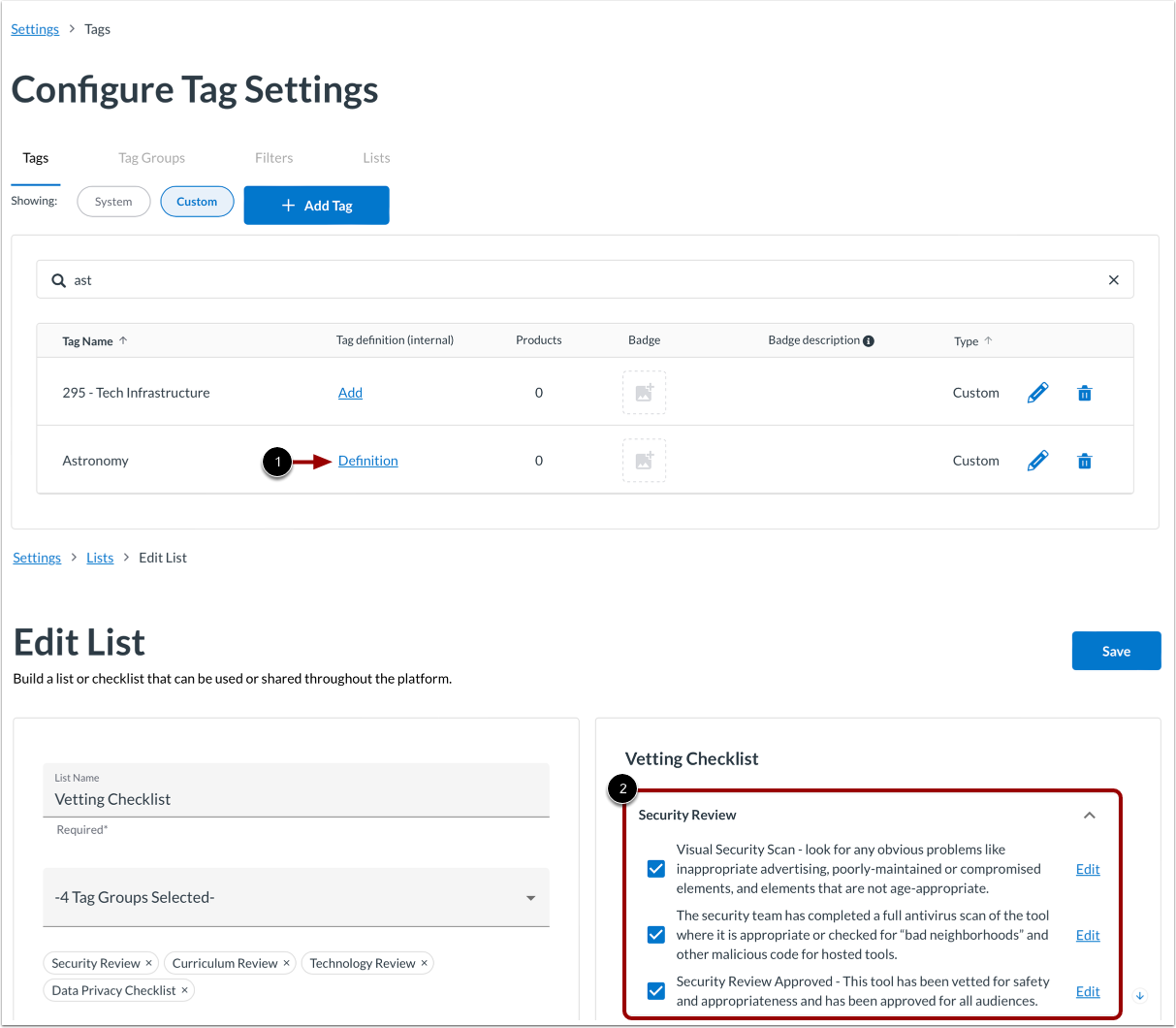The width and height of the screenshot is (1176, 1028).
Task: Switch to the Tag Groups tab
Action: click(x=151, y=157)
